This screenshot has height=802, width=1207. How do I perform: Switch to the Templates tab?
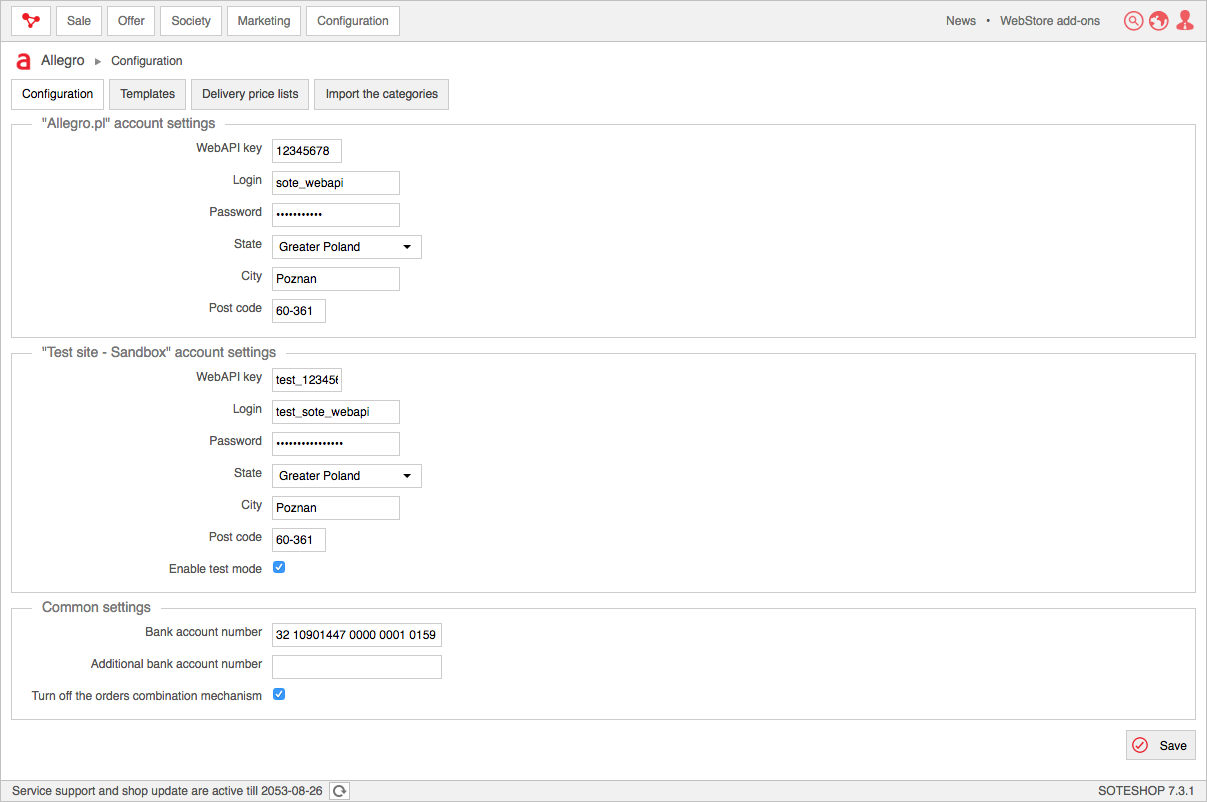click(148, 94)
